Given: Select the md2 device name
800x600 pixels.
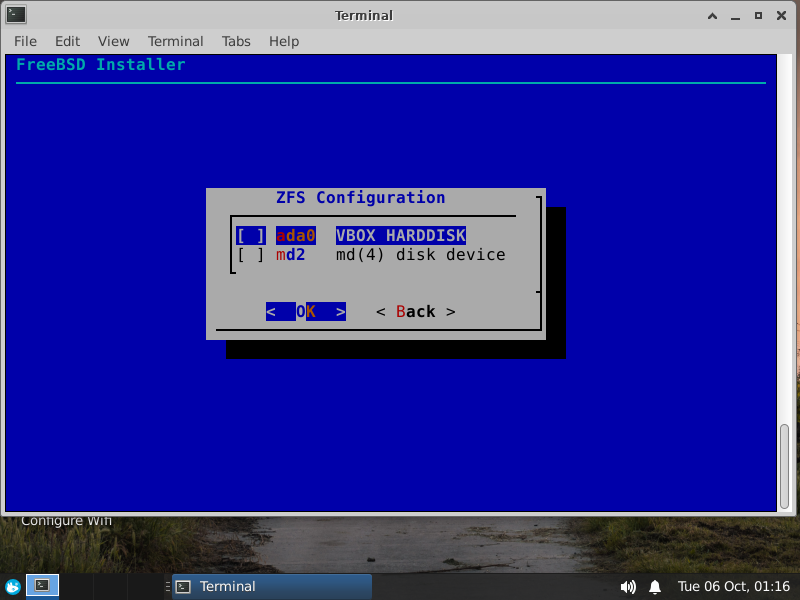Looking at the screenshot, I should [x=290, y=255].
